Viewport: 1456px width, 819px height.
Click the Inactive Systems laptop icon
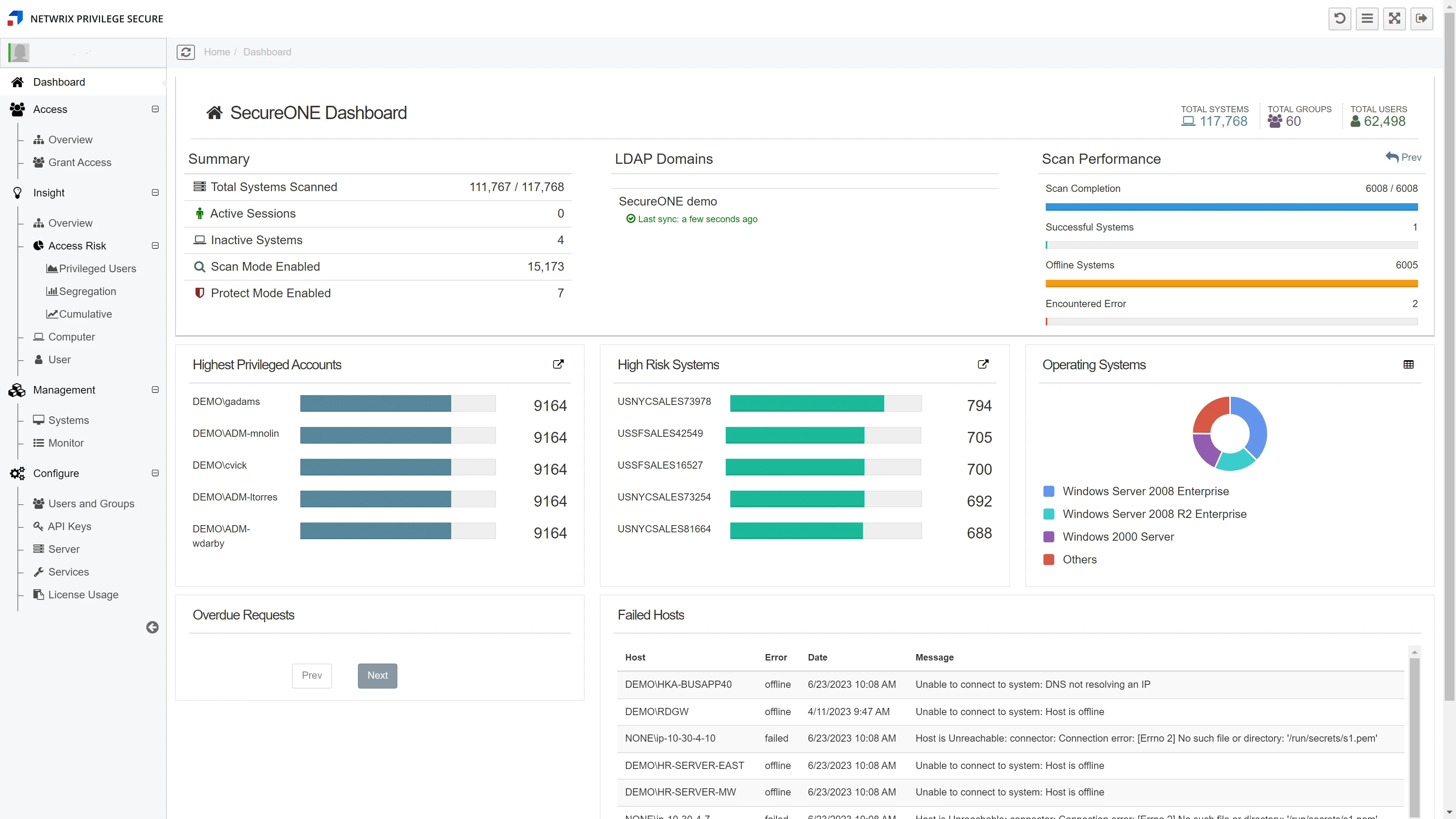[199, 240]
